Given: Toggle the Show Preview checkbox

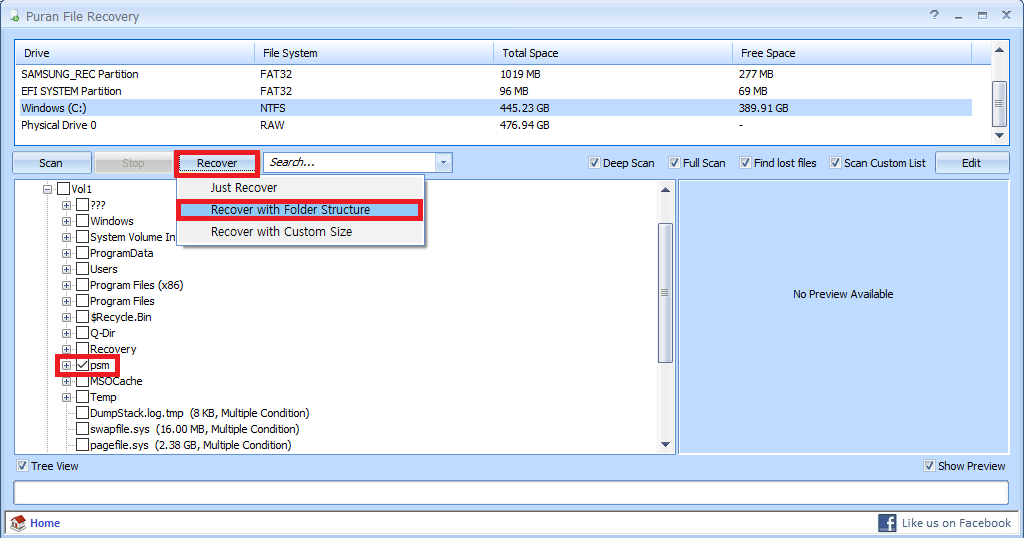Looking at the screenshot, I should pyautogui.click(x=929, y=466).
